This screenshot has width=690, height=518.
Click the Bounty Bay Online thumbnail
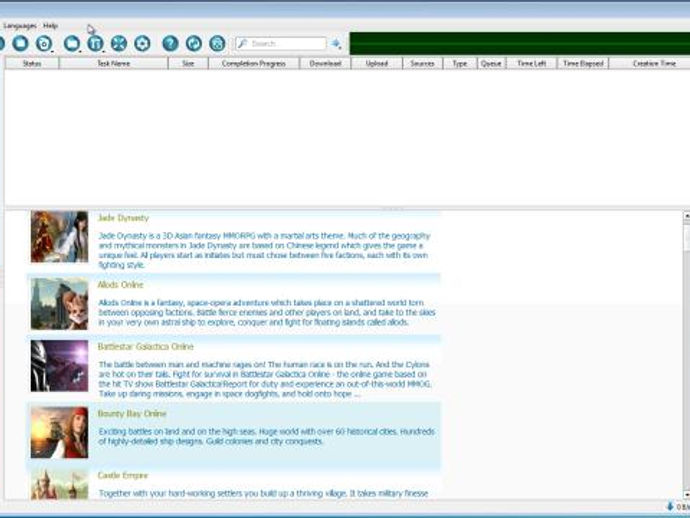point(59,432)
